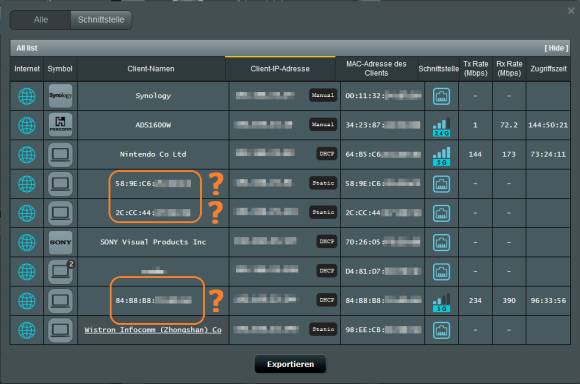Click the internet globe icon for ADS1600W
The image size is (580, 384).
(x=27, y=125)
